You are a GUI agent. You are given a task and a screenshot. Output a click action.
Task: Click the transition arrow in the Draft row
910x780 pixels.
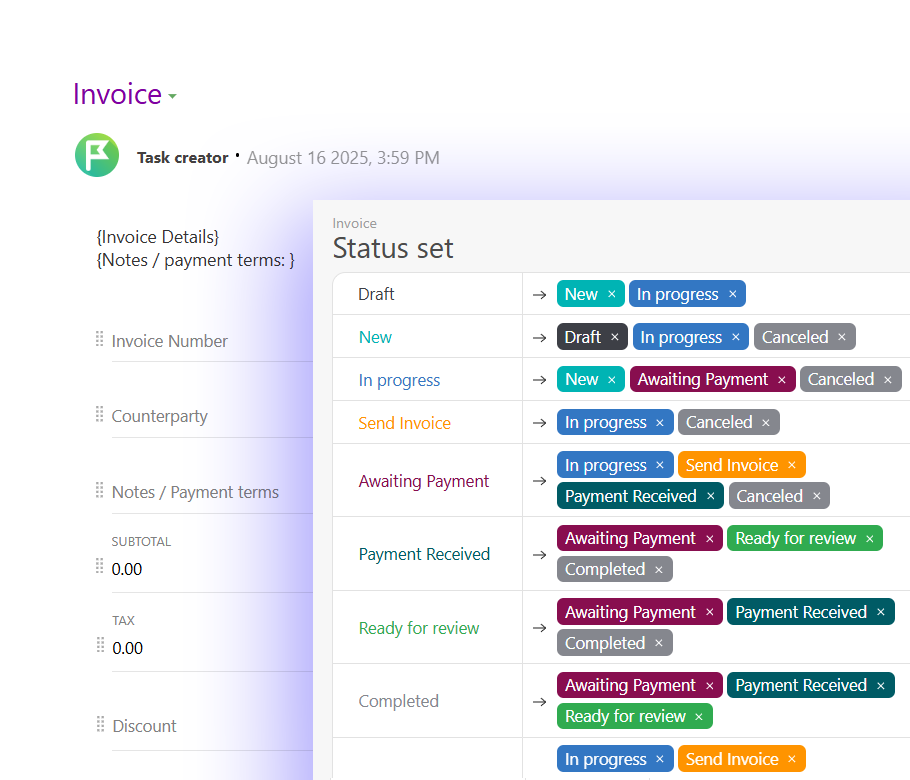coord(538,294)
